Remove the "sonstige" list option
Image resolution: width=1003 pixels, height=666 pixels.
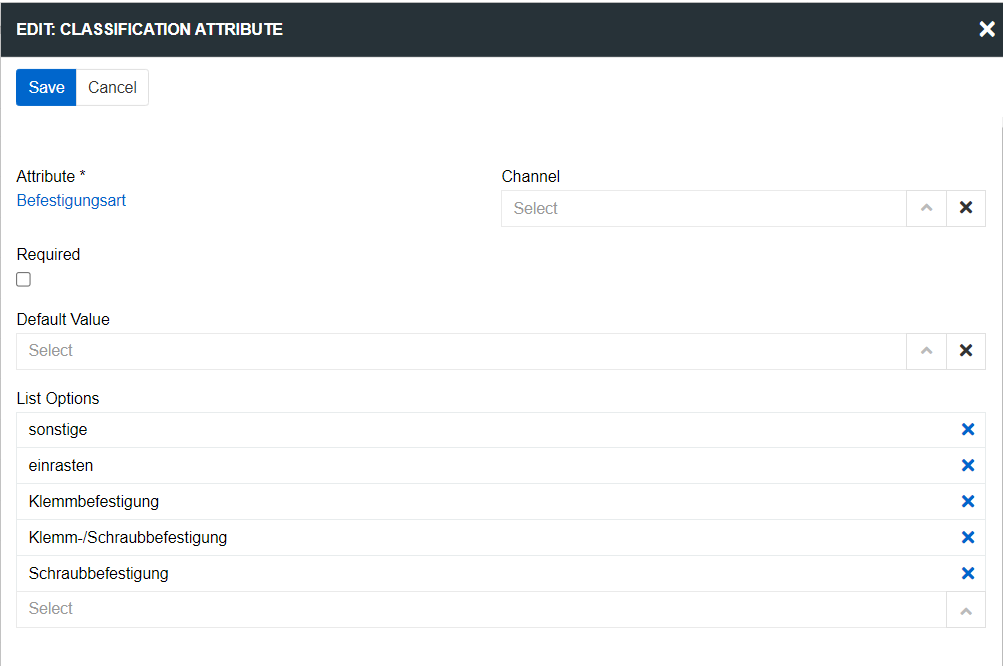[x=967, y=429]
